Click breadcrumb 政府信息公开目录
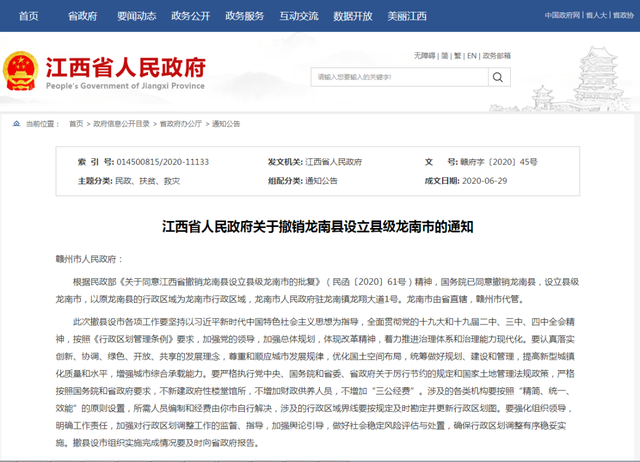Viewport: 640px width, 462px height. [121, 124]
